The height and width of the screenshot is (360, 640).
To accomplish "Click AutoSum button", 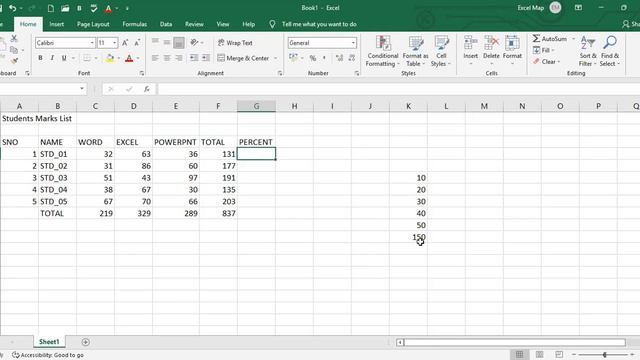I will point(550,39).
